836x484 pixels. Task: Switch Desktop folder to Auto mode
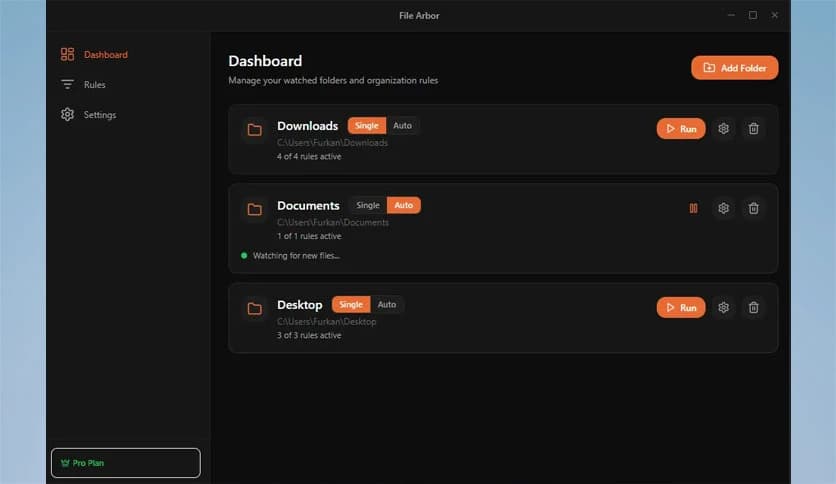pos(387,304)
